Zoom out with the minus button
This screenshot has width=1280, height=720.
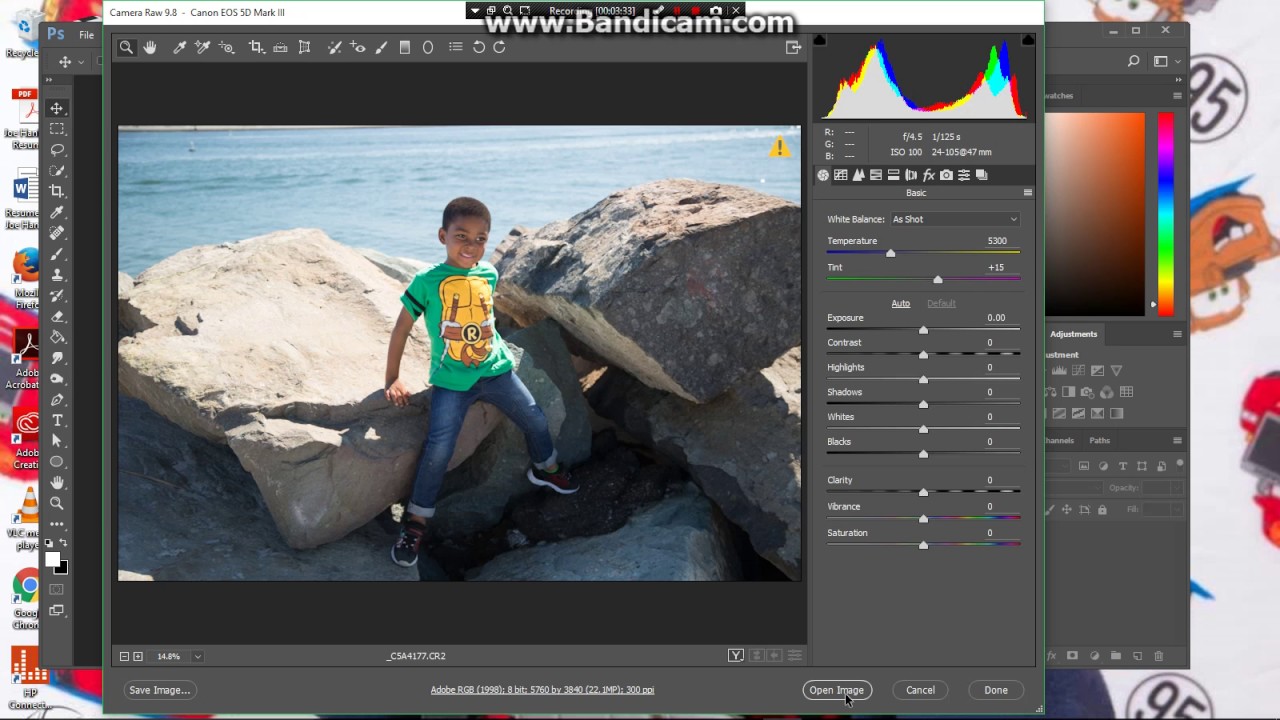(x=124, y=656)
